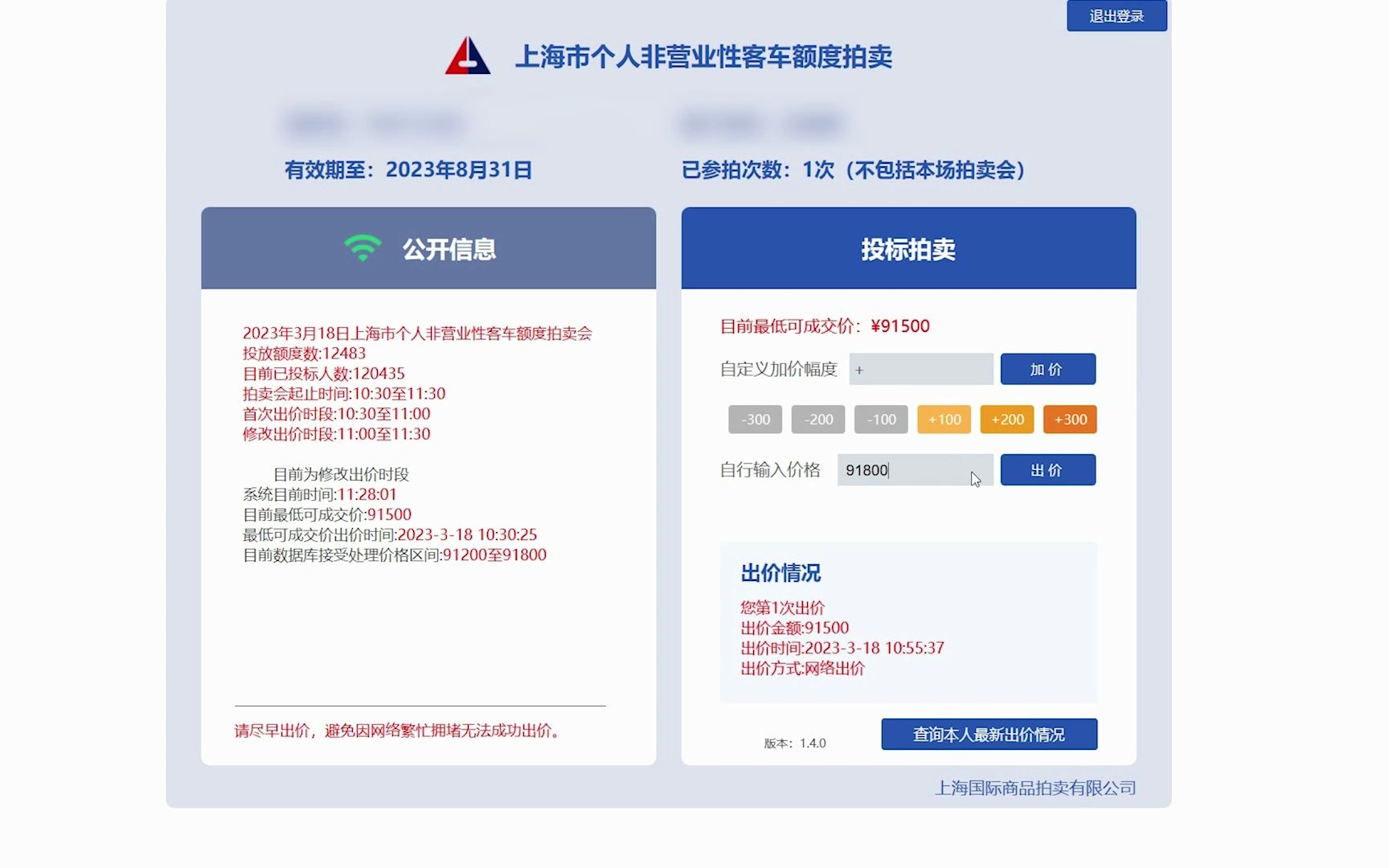Click the line 拍卖会起止时间:10:30至11:30
The height and width of the screenshot is (868, 1389).
(x=344, y=394)
